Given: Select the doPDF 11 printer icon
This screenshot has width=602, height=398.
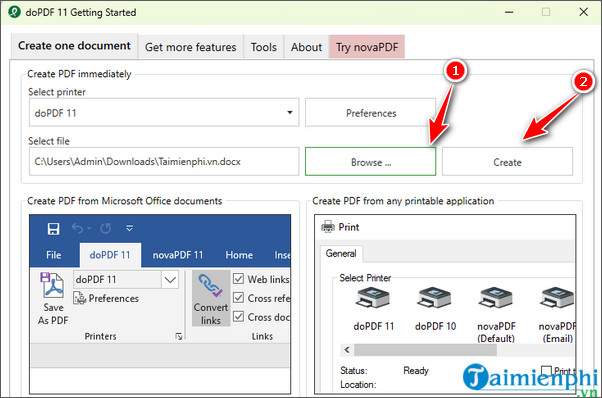Looking at the screenshot, I should (x=372, y=298).
